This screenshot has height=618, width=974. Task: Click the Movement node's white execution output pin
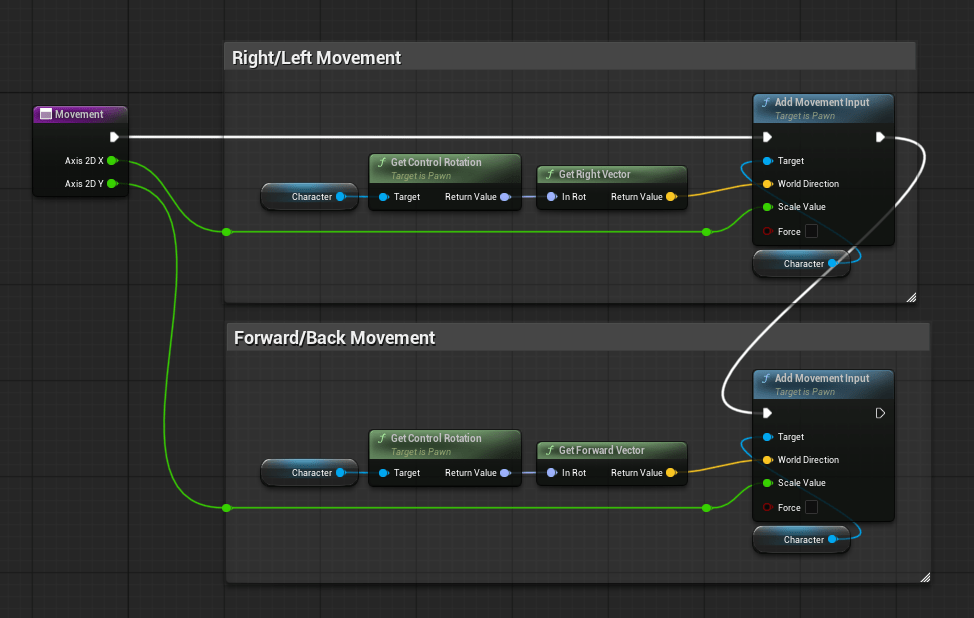click(115, 137)
